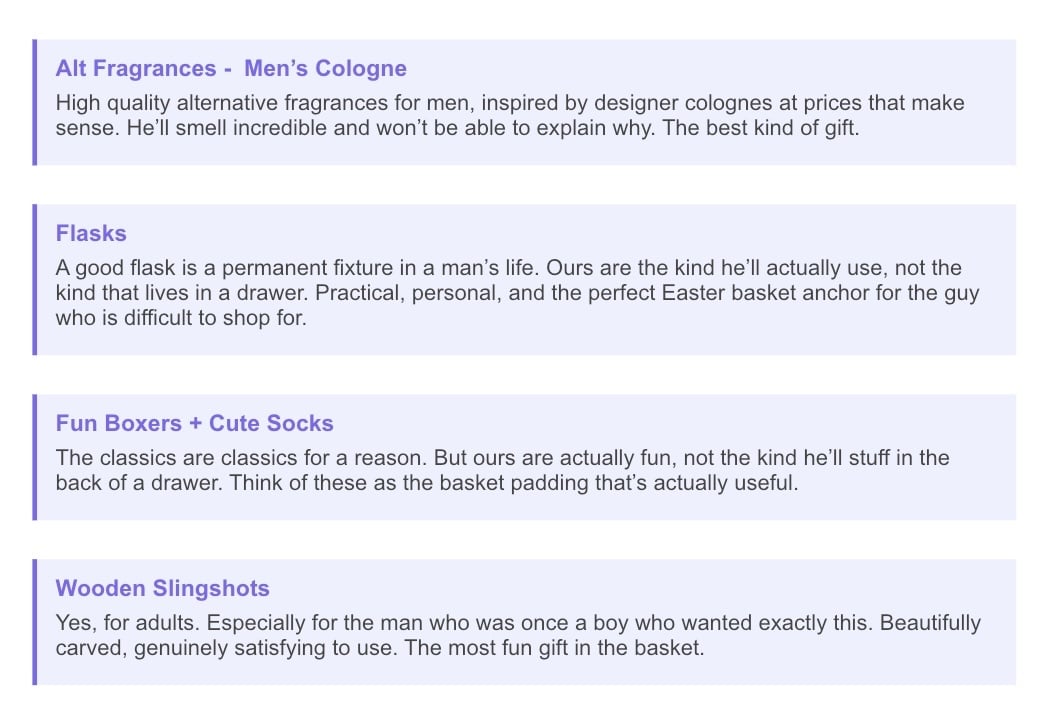Click the Flasks description paragraph
The height and width of the screenshot is (726, 1061).
point(517,295)
